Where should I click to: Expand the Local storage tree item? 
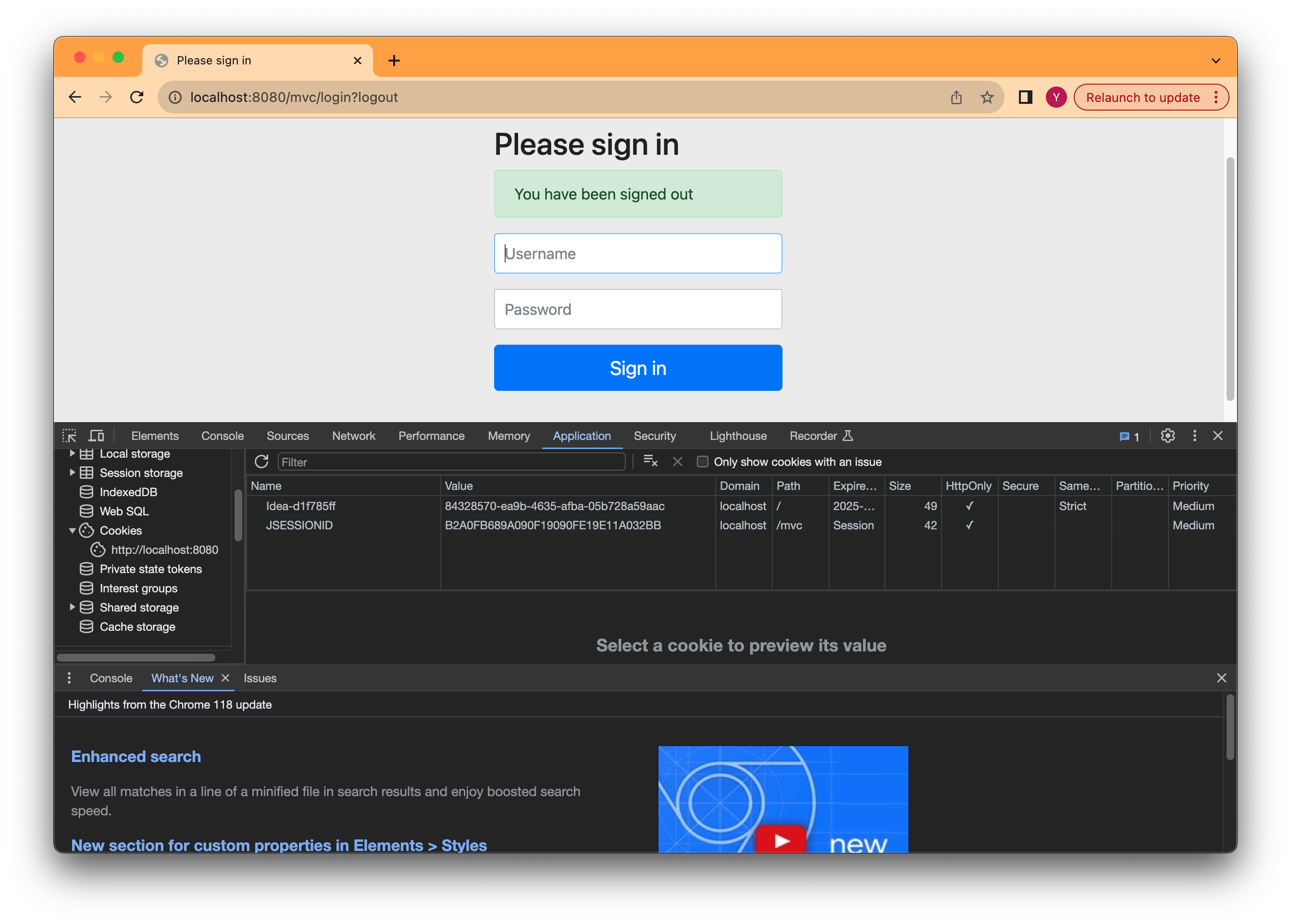[x=72, y=453]
